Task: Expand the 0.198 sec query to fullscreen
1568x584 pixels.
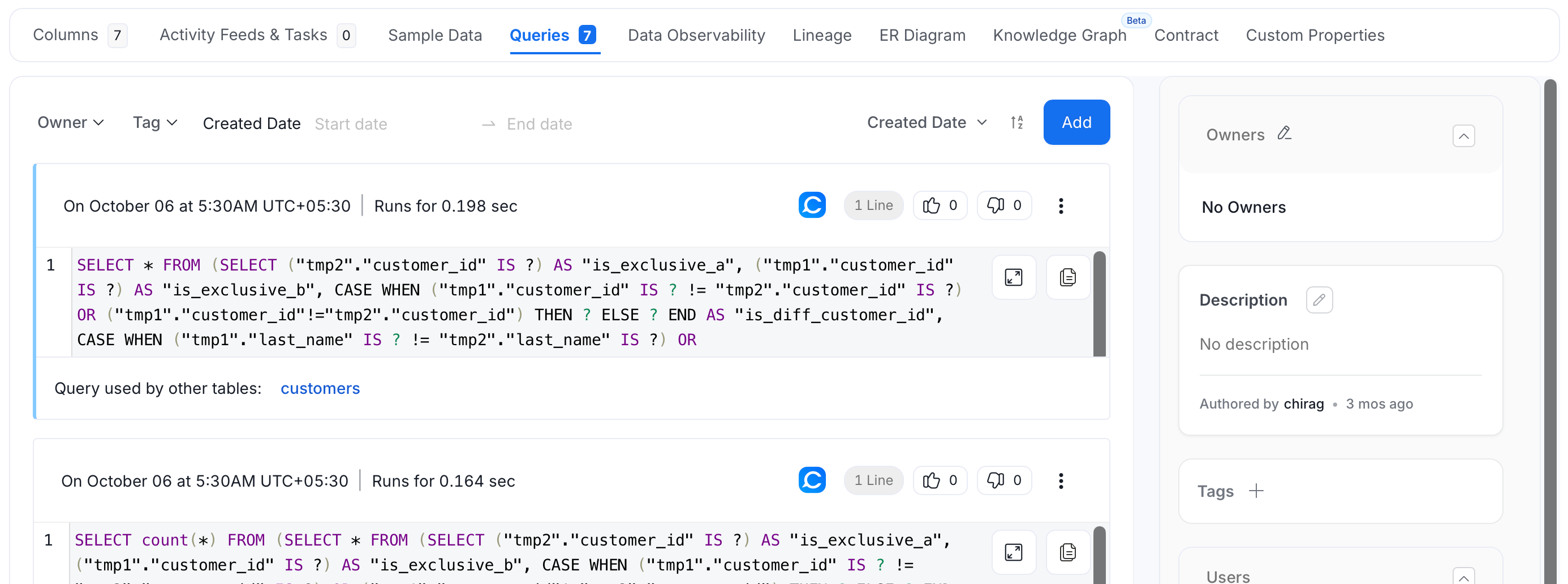Action: (1014, 278)
